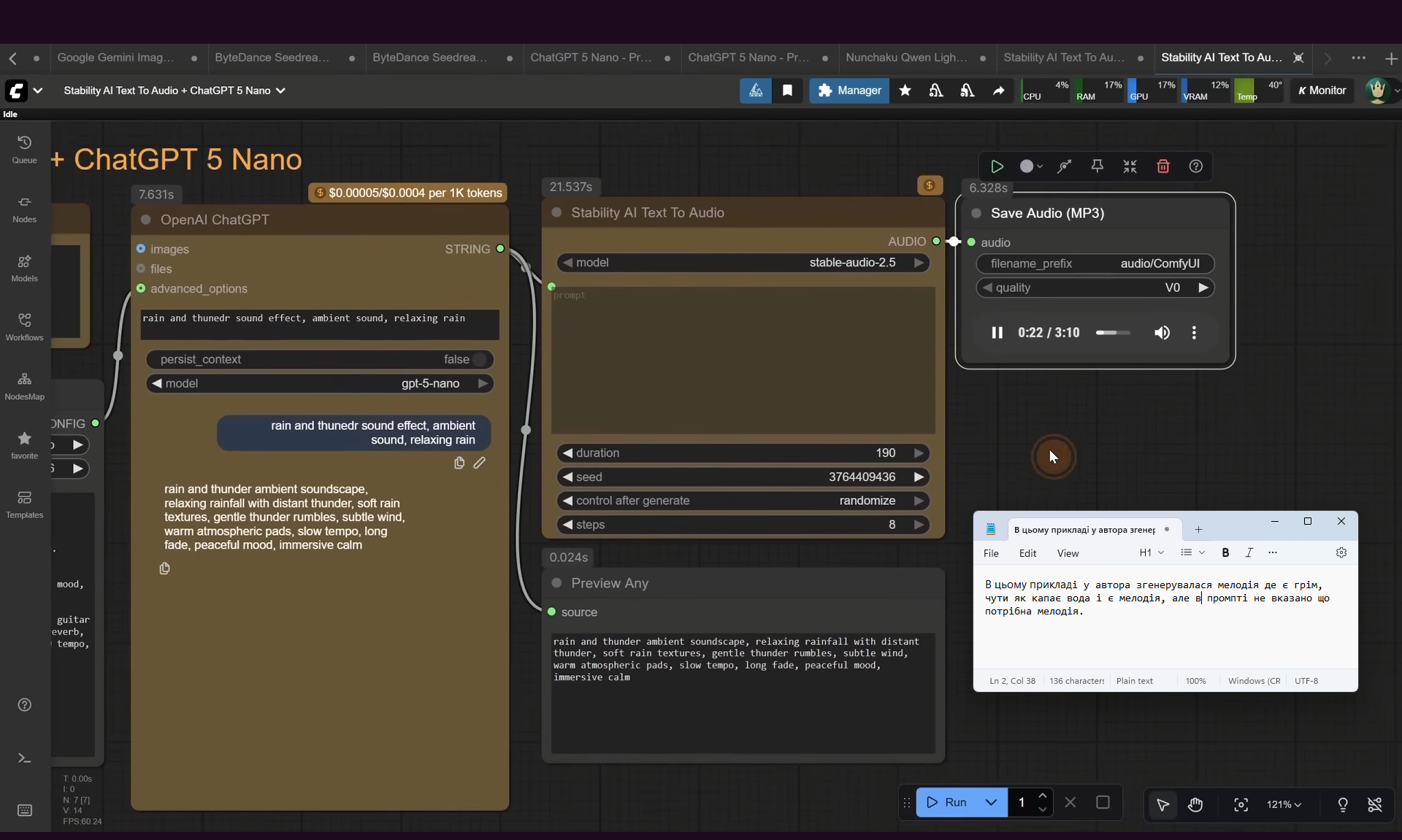Toggle the persist_context switch
The image size is (1402, 840).
(479, 360)
